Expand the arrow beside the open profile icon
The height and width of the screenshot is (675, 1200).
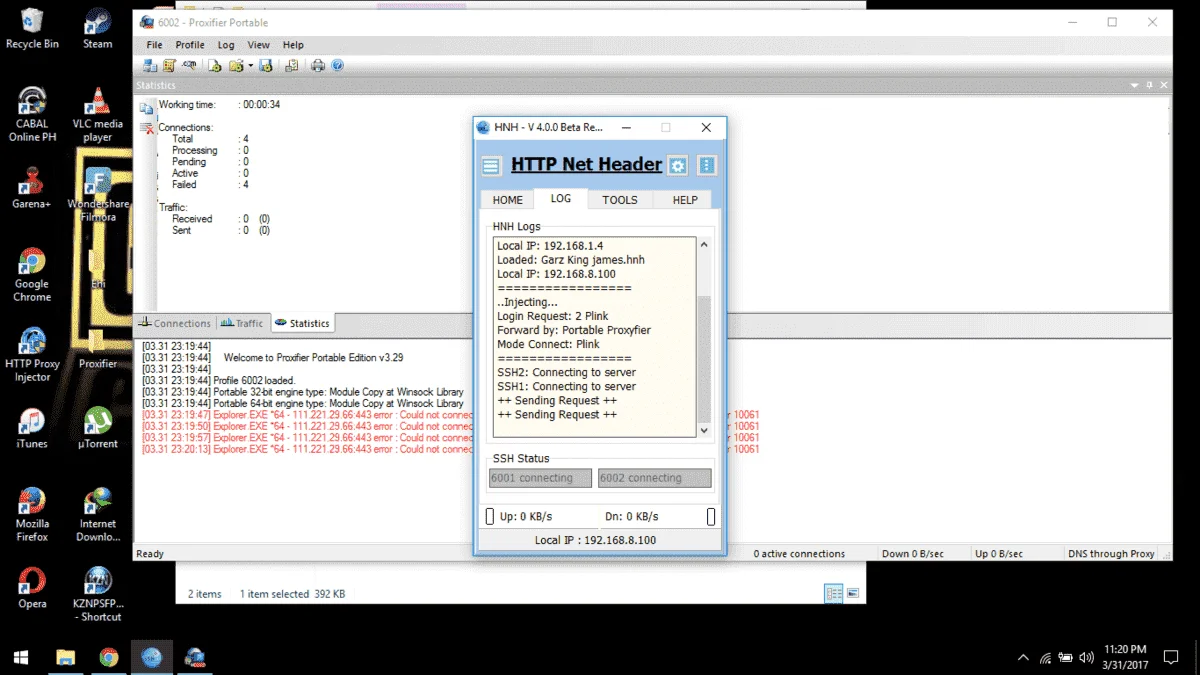[251, 65]
